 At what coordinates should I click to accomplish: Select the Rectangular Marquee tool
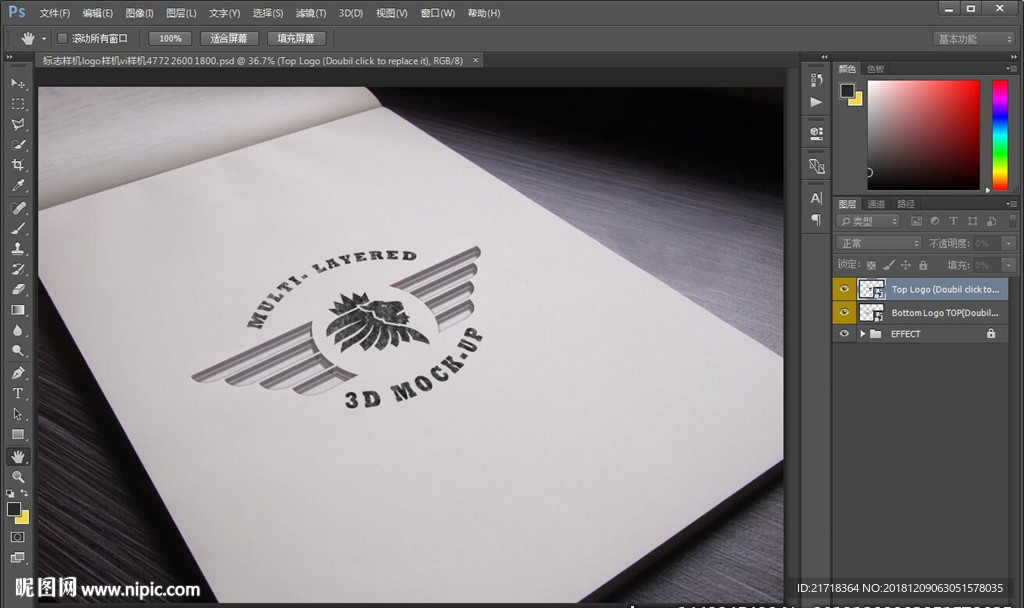[x=18, y=104]
